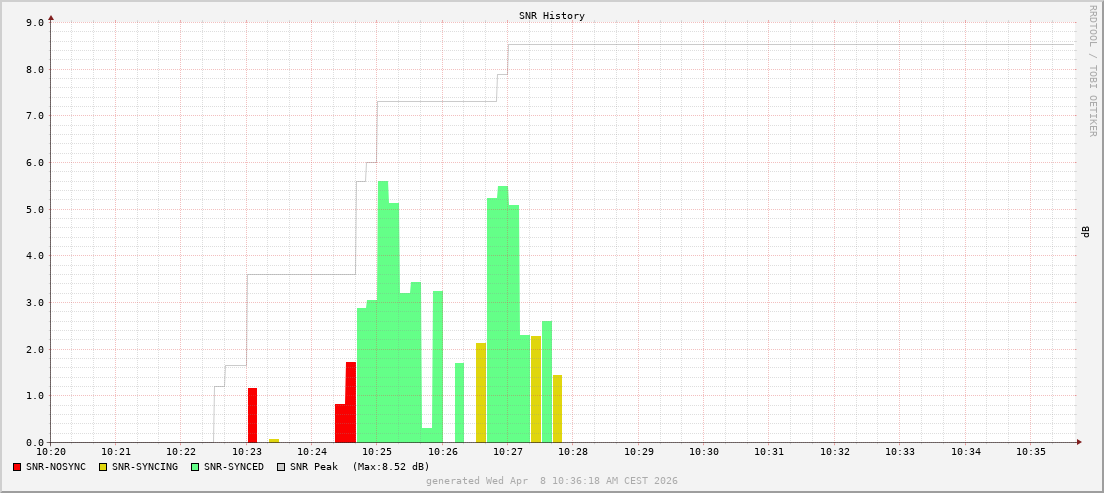Click the gray SNR Peak legend swatch
Screen dimensions: 1104x493
(x=281, y=467)
